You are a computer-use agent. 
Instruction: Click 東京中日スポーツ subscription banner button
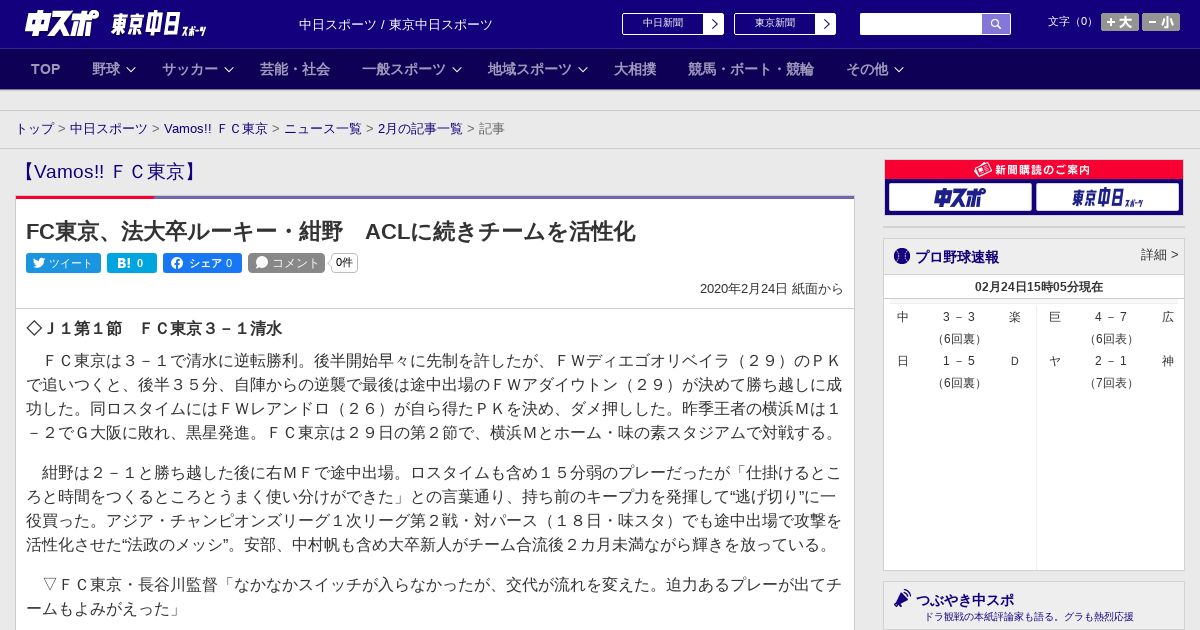coord(1107,197)
